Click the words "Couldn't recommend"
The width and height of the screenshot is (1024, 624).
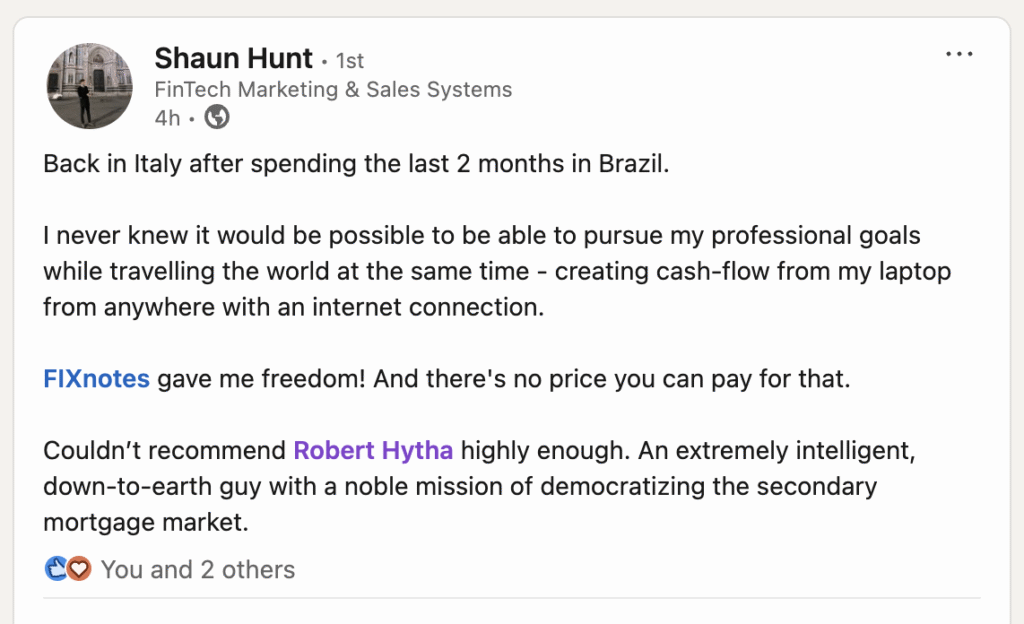coord(164,451)
